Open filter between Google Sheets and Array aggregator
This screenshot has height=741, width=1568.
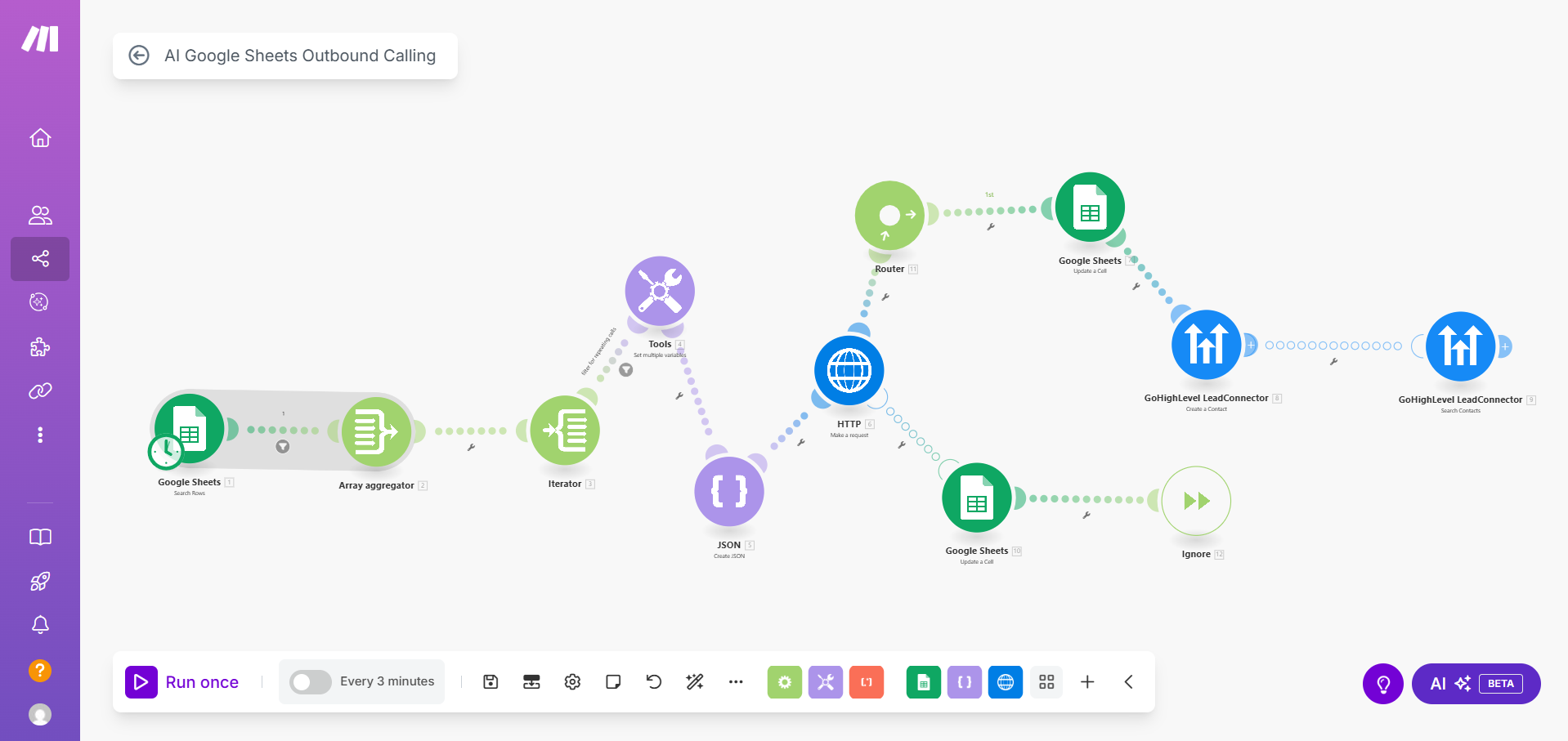[x=283, y=447]
